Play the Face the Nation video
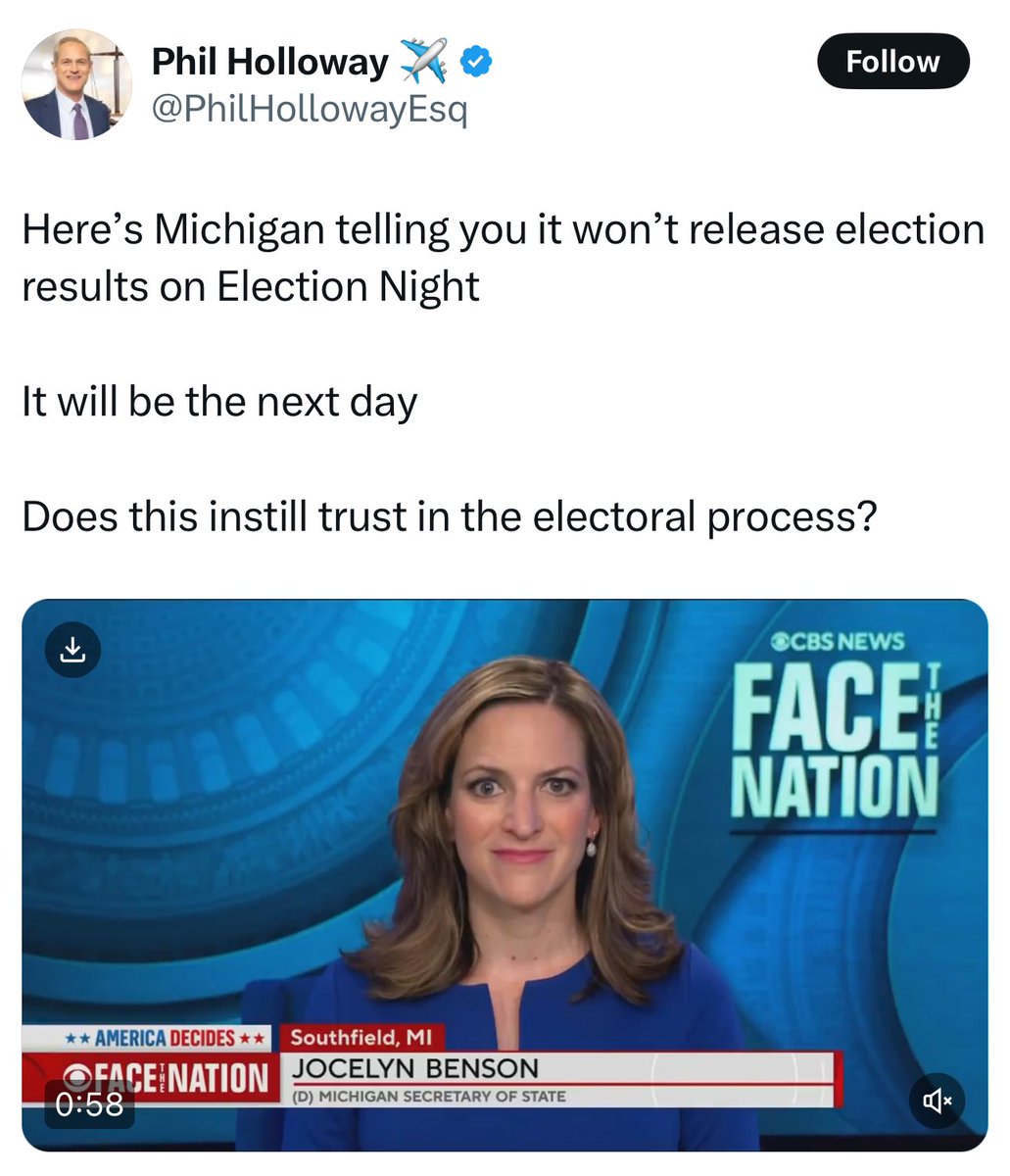1010x1176 pixels. tap(505, 875)
